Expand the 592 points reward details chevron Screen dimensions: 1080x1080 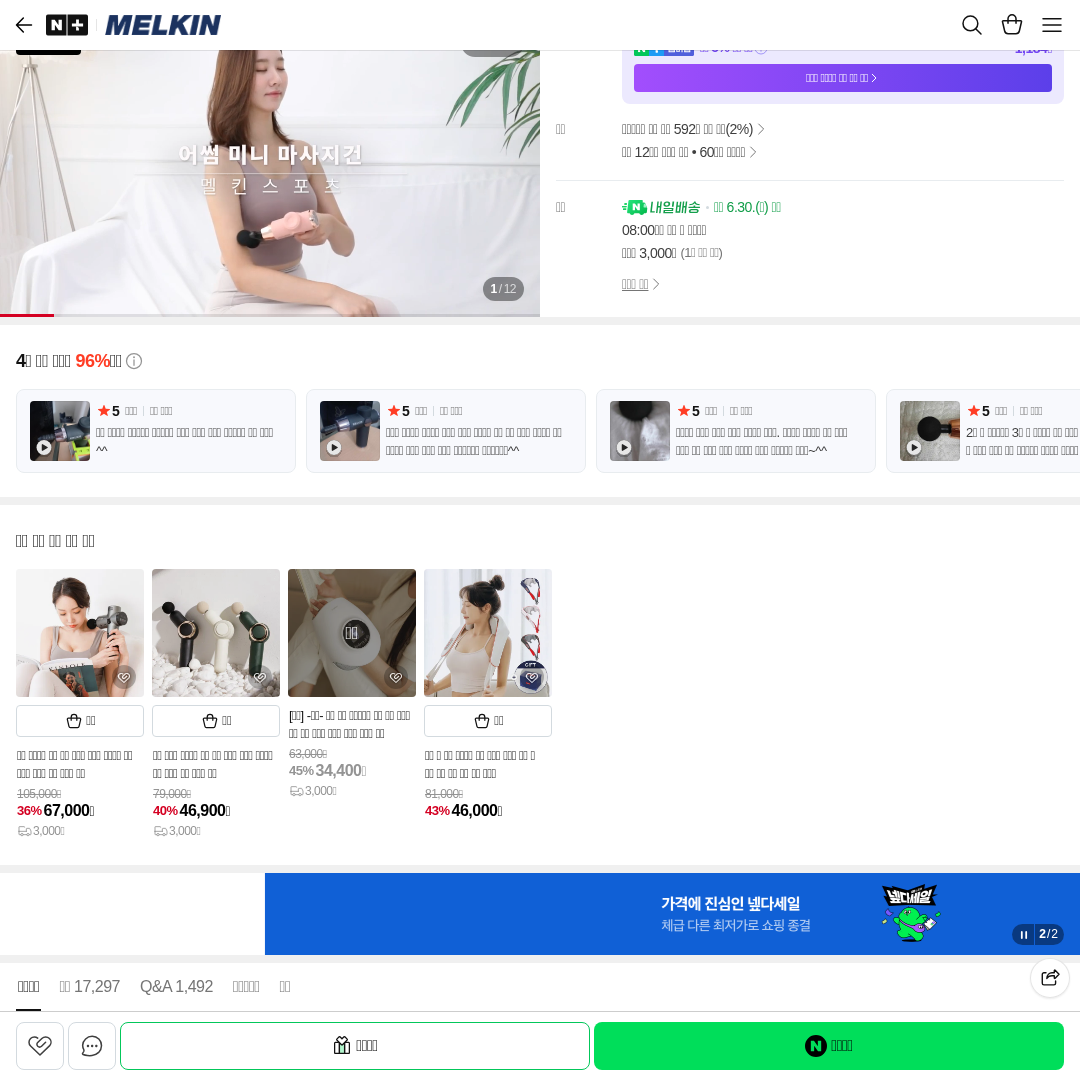[x=760, y=129]
